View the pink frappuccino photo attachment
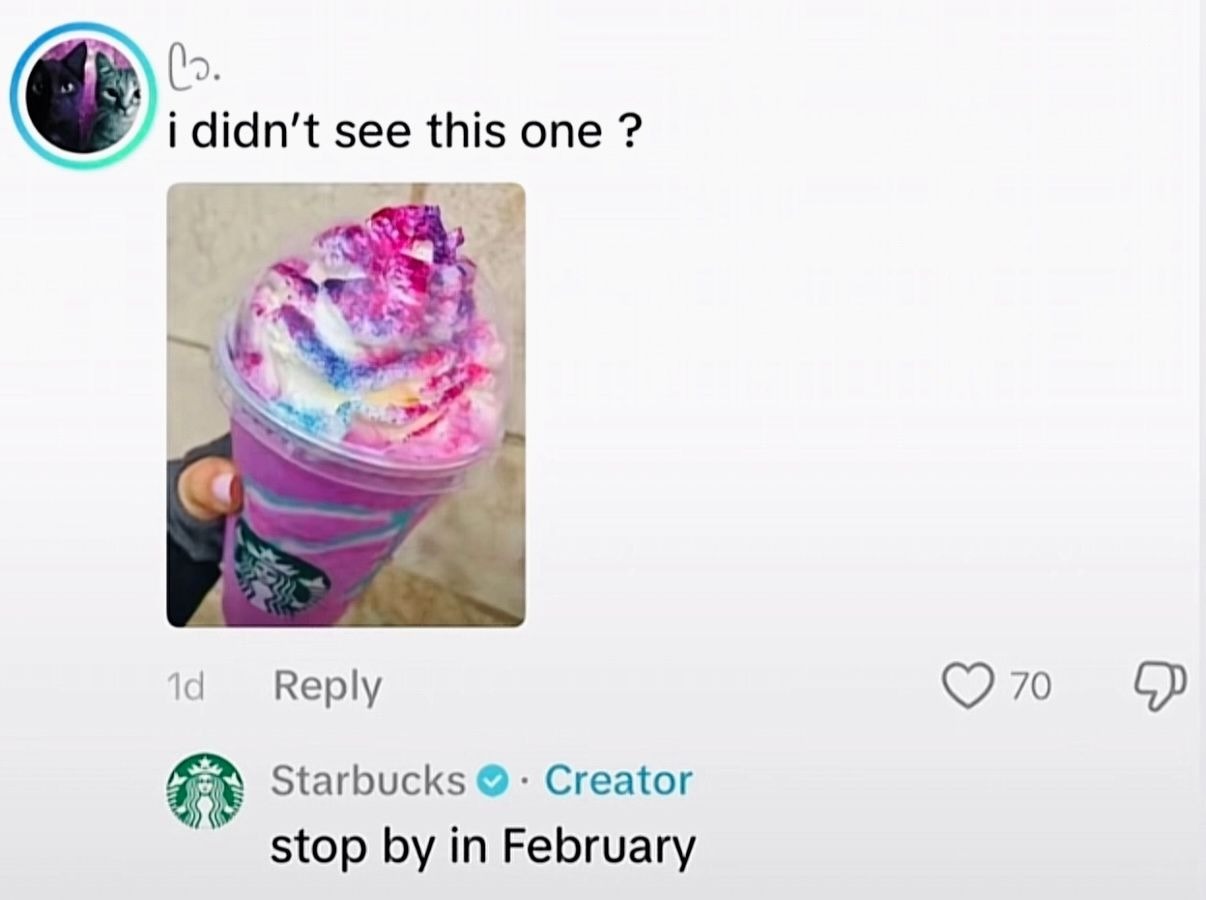 345,405
